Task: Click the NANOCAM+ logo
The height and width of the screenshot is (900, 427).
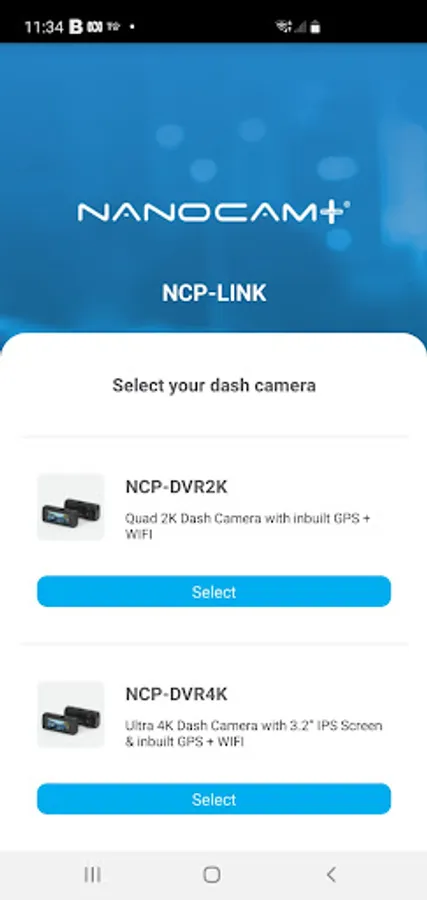Action: point(214,212)
